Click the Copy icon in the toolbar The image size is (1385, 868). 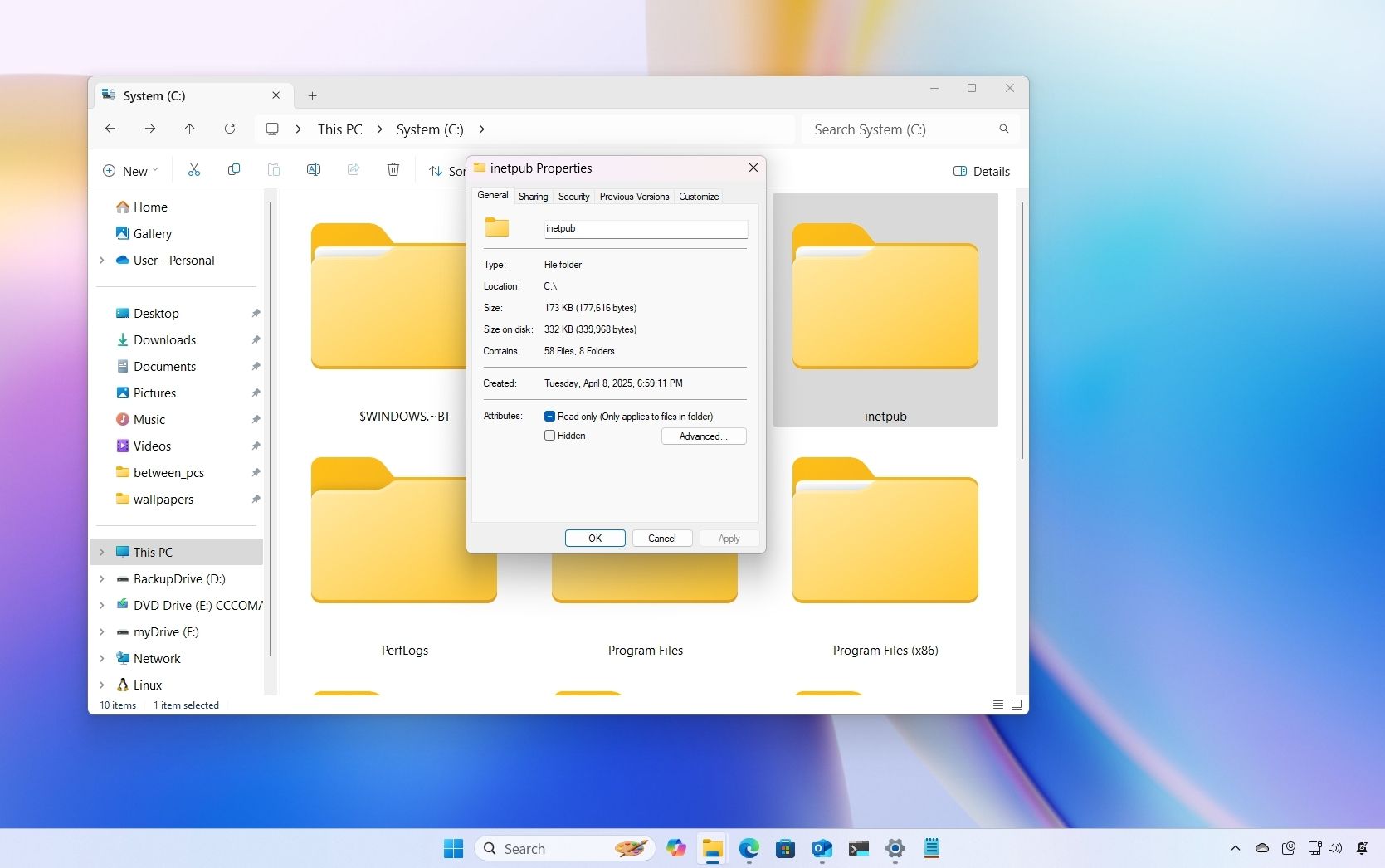pyautogui.click(x=234, y=170)
